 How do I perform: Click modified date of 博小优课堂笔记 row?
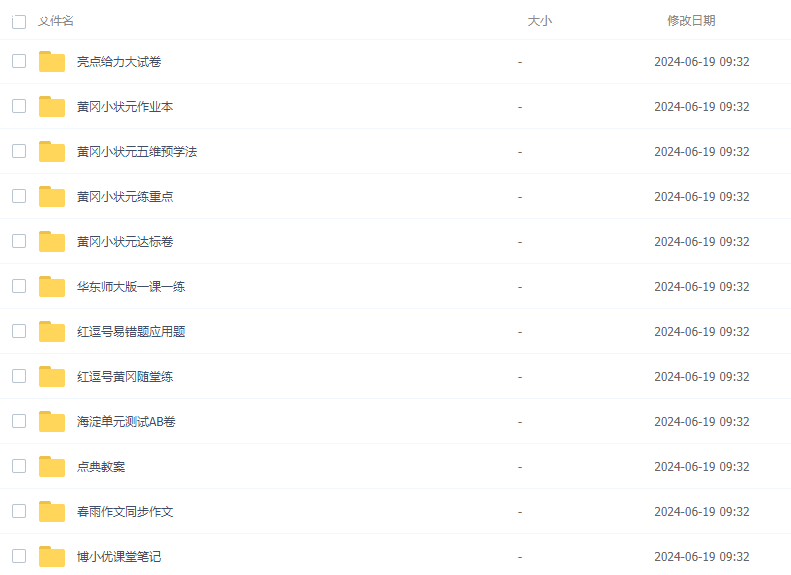702,556
